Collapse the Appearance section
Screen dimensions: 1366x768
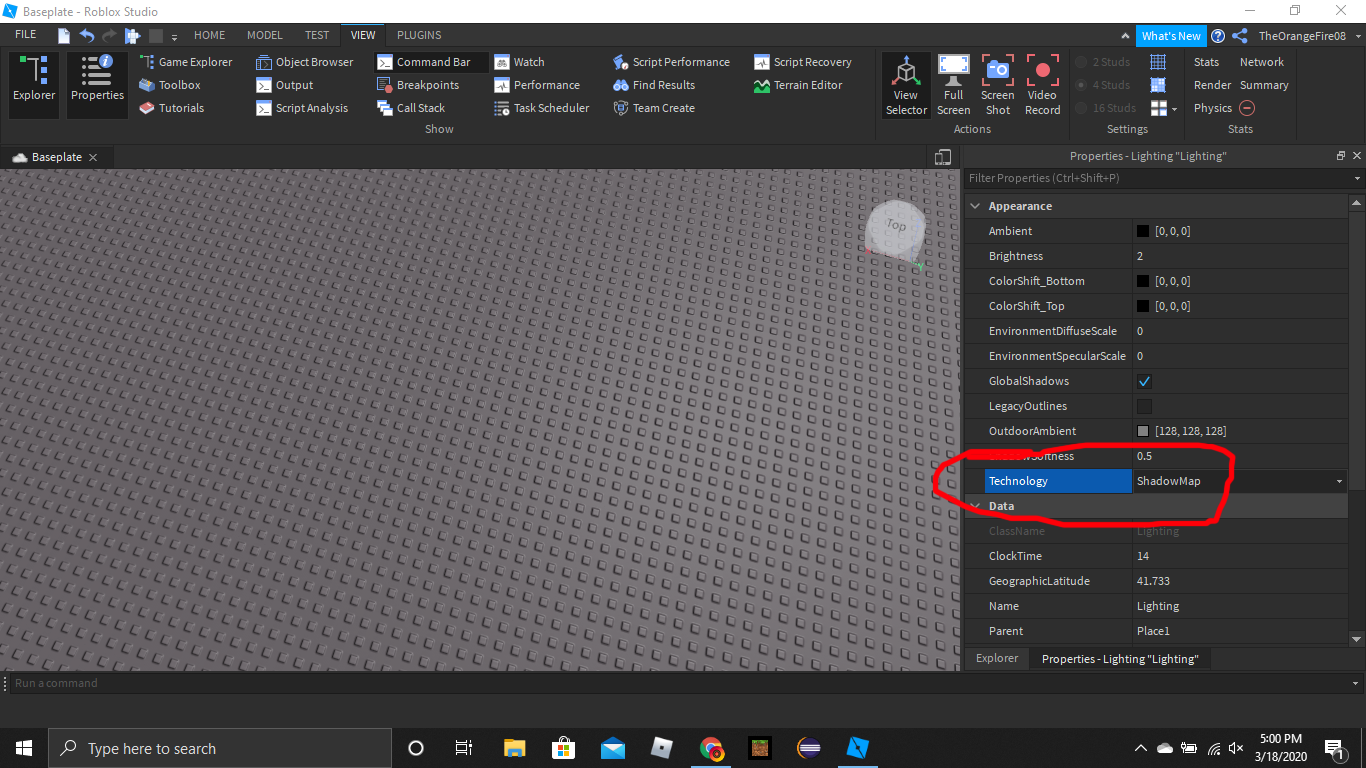click(976, 206)
